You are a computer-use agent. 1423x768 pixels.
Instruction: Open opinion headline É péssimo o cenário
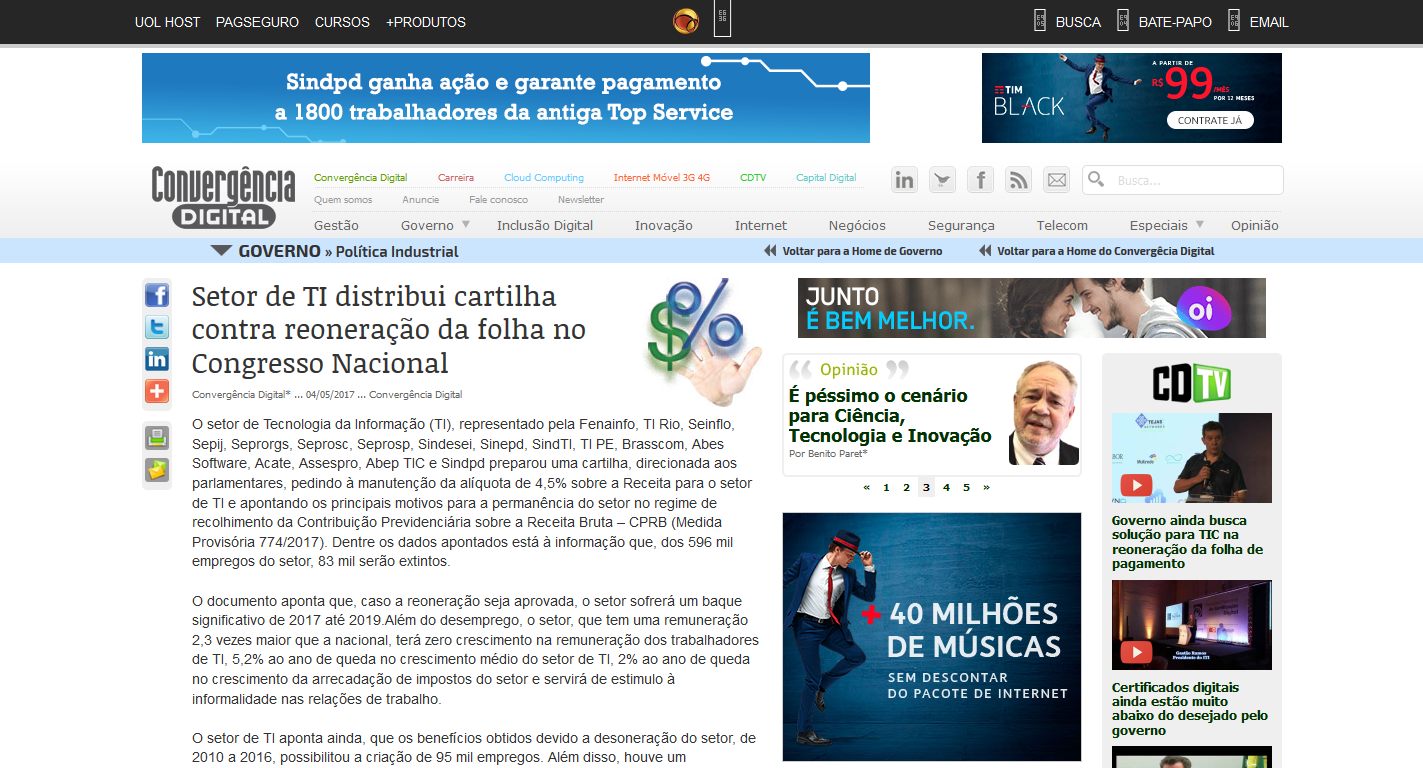pos(890,416)
